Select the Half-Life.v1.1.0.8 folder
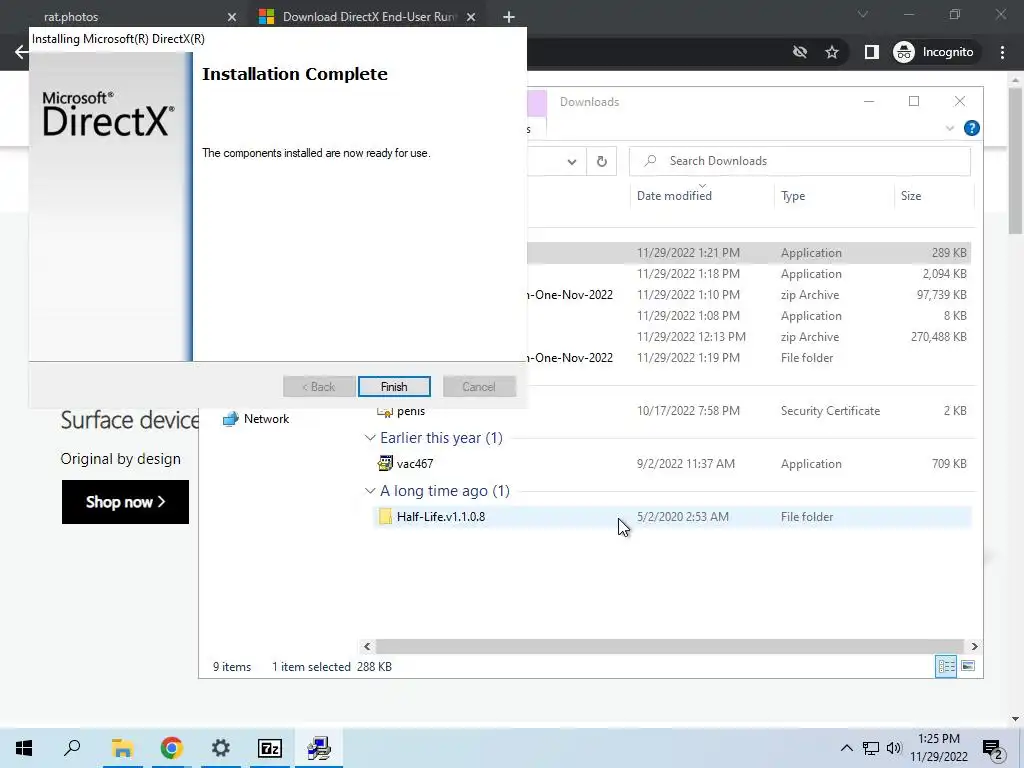Screen dimensions: 1024x768 coord(672,517)
